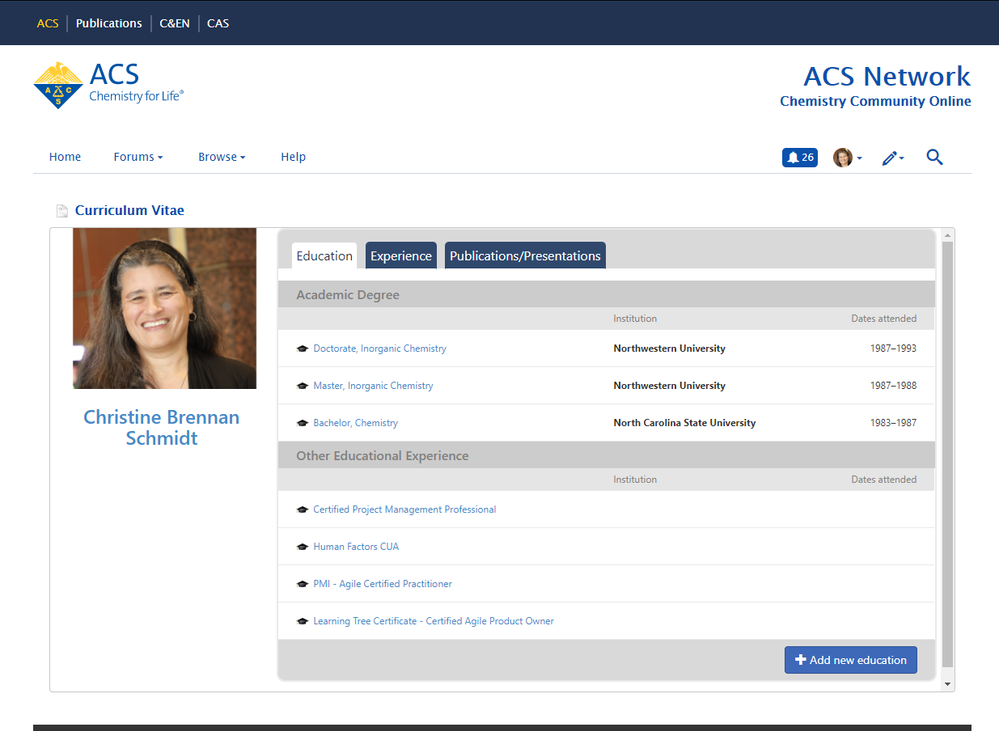
Task: Select the Education tab
Action: (324, 256)
